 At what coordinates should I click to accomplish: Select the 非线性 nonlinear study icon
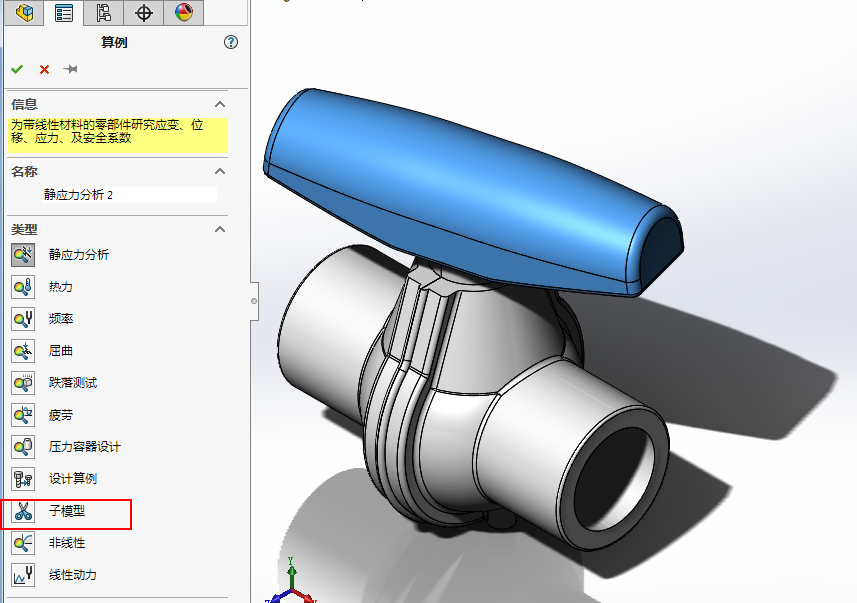coord(23,543)
